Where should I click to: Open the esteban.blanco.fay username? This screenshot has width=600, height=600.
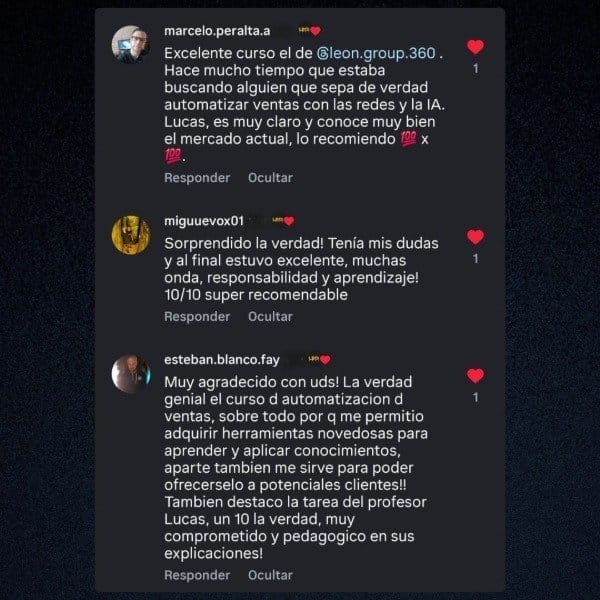(x=222, y=360)
